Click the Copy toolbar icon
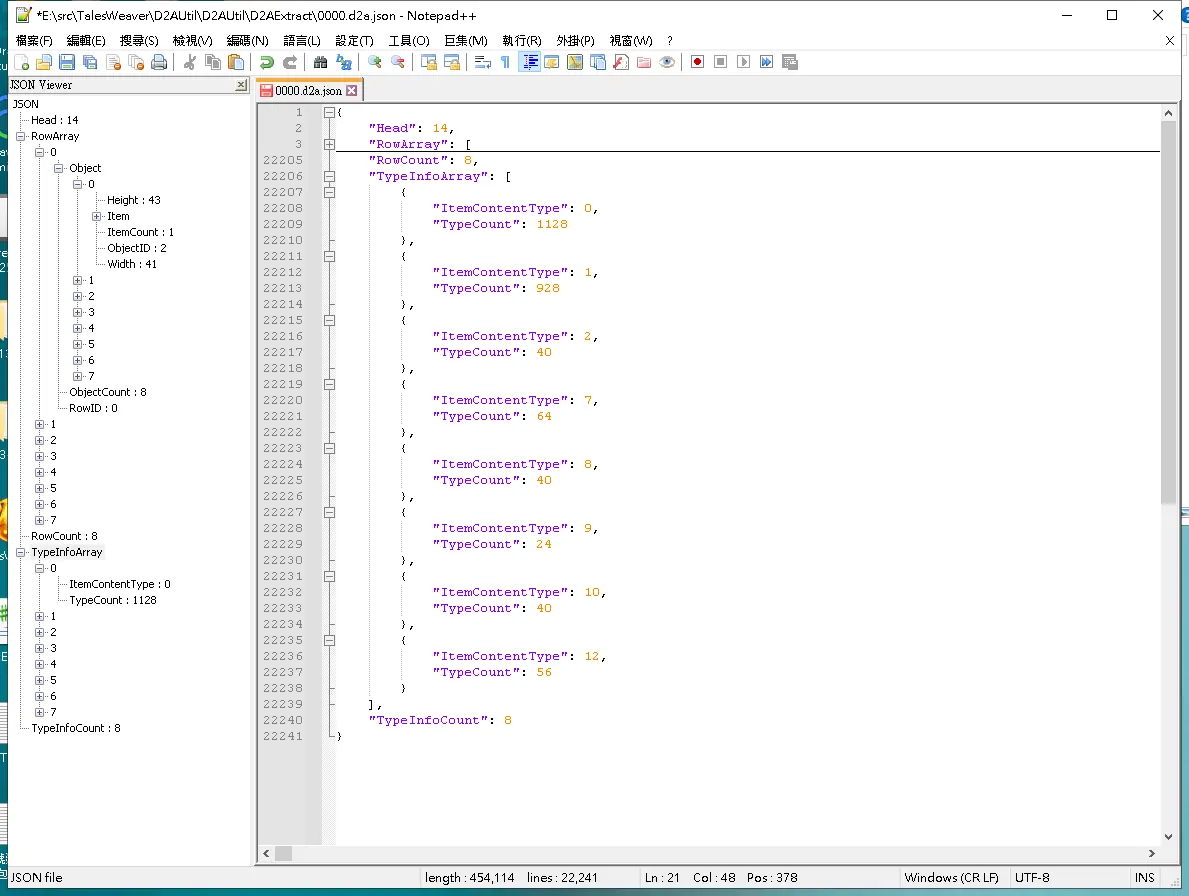Screen dimensions: 1189x896 [x=213, y=62]
